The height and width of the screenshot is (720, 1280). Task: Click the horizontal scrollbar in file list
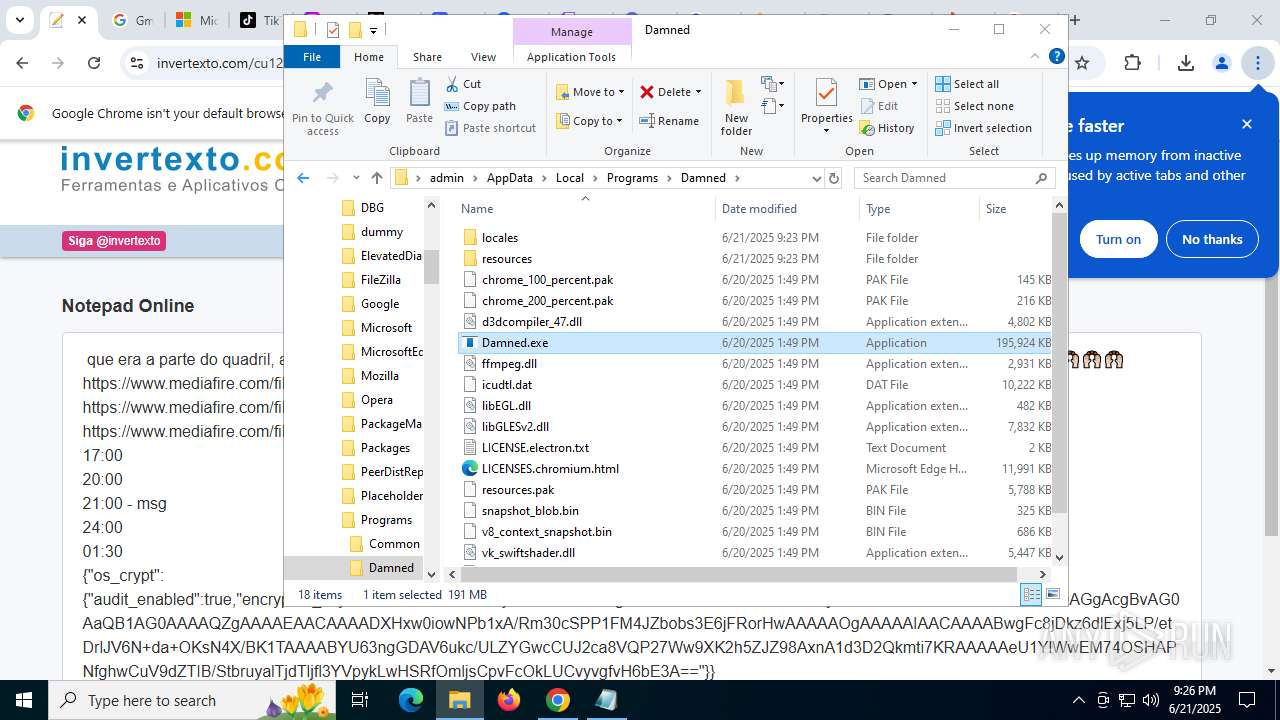pyautogui.click(x=739, y=574)
